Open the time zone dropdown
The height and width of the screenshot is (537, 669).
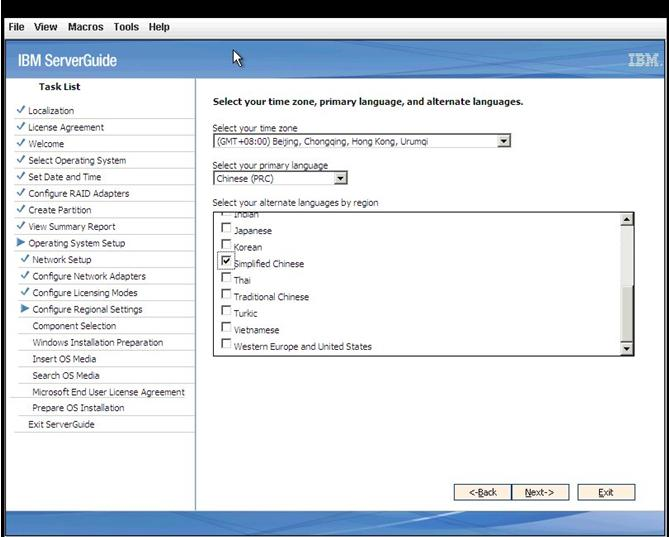point(503,141)
